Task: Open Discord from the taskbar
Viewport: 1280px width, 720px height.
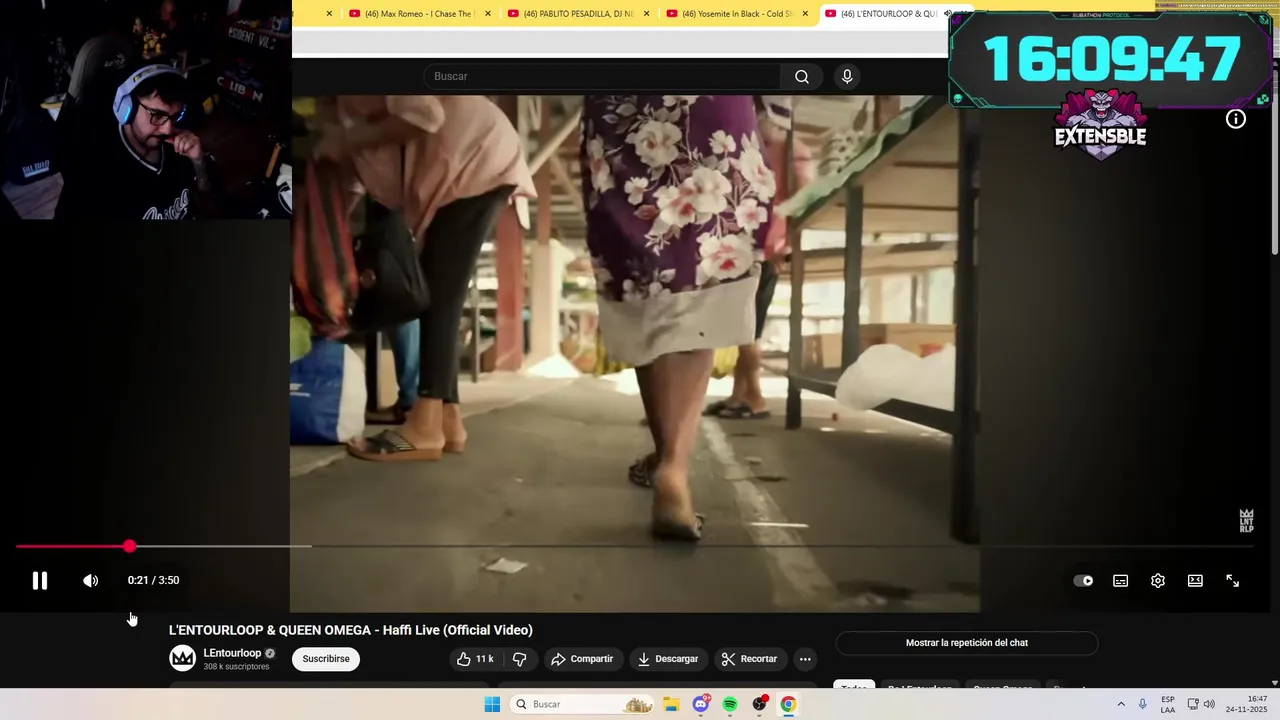Action: pos(701,704)
